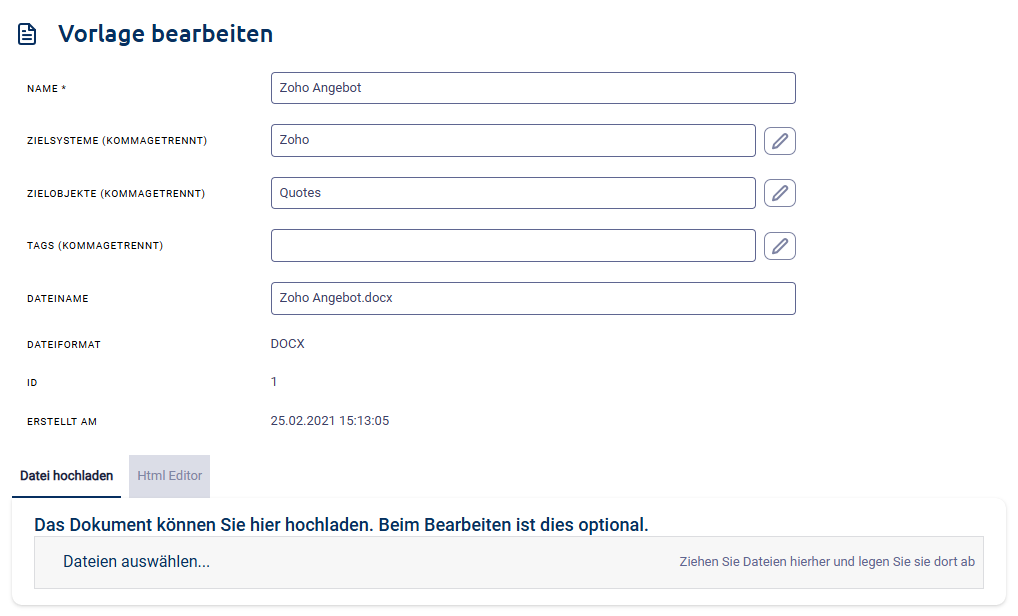
Task: Open the pencil editor for Tags
Action: pyautogui.click(x=779, y=245)
